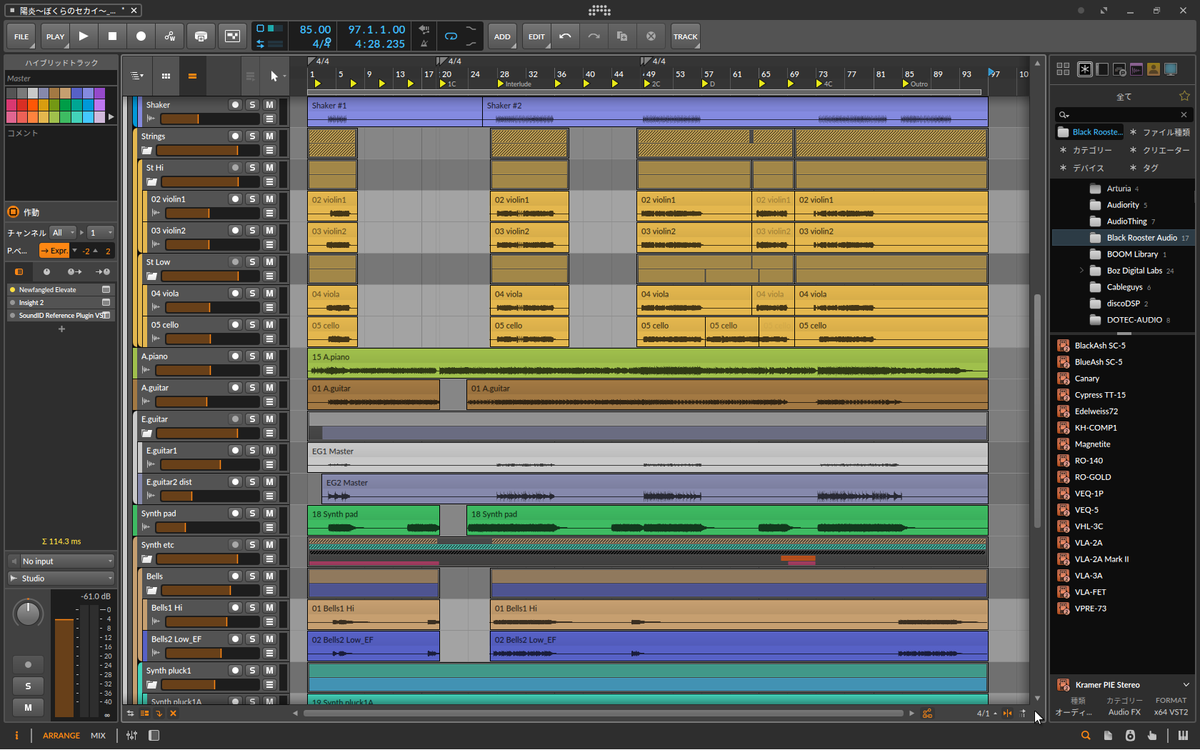Select the VLA-2A Mark II plugin
The image size is (1200, 750).
tap(1102, 559)
